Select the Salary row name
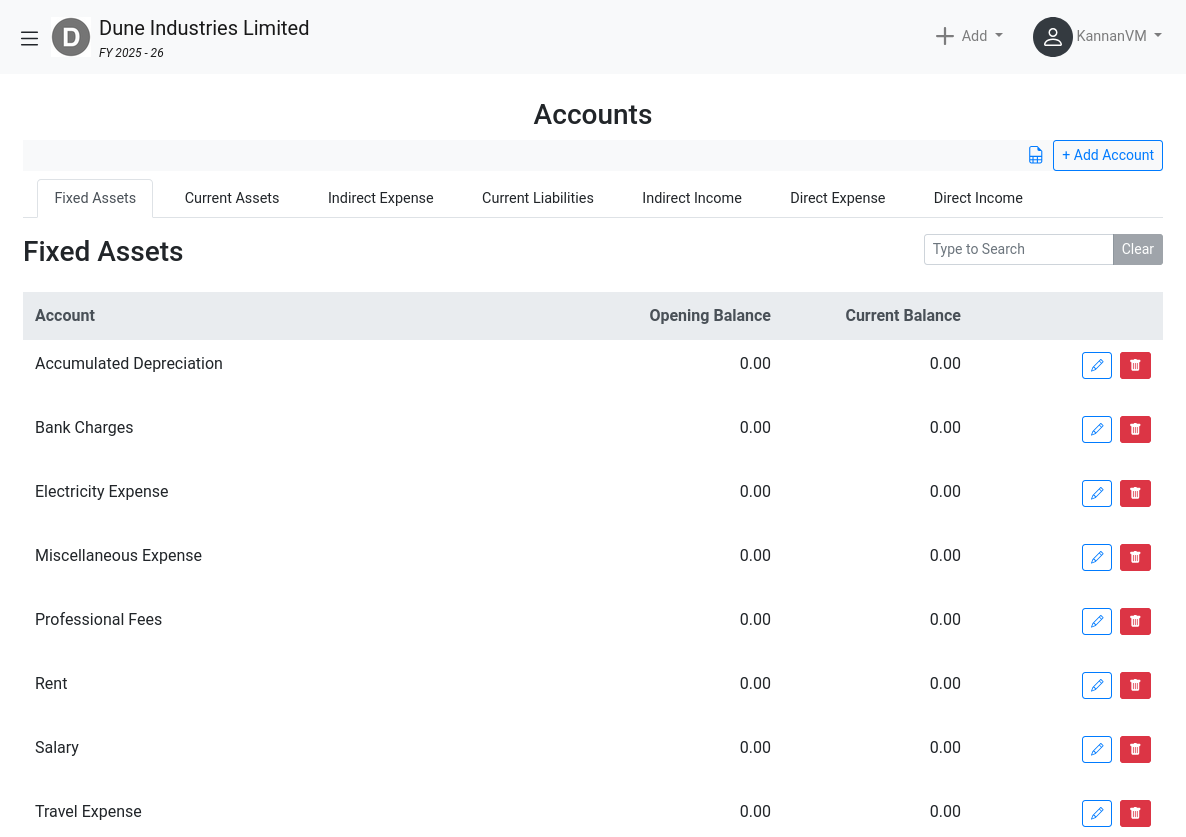The height and width of the screenshot is (837, 1186). tap(57, 748)
